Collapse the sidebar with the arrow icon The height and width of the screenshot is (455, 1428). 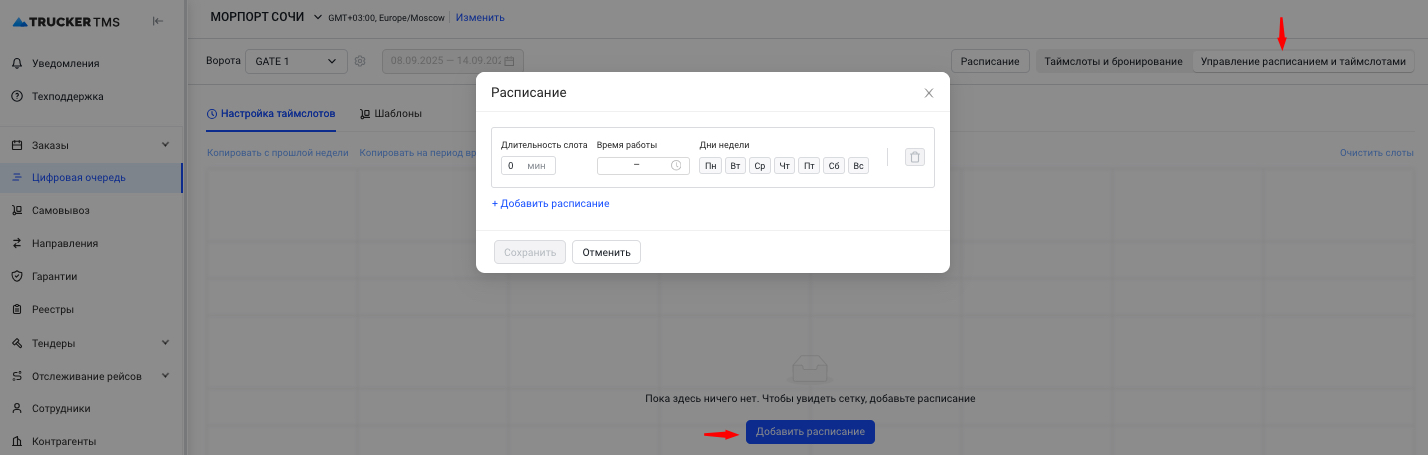158,21
